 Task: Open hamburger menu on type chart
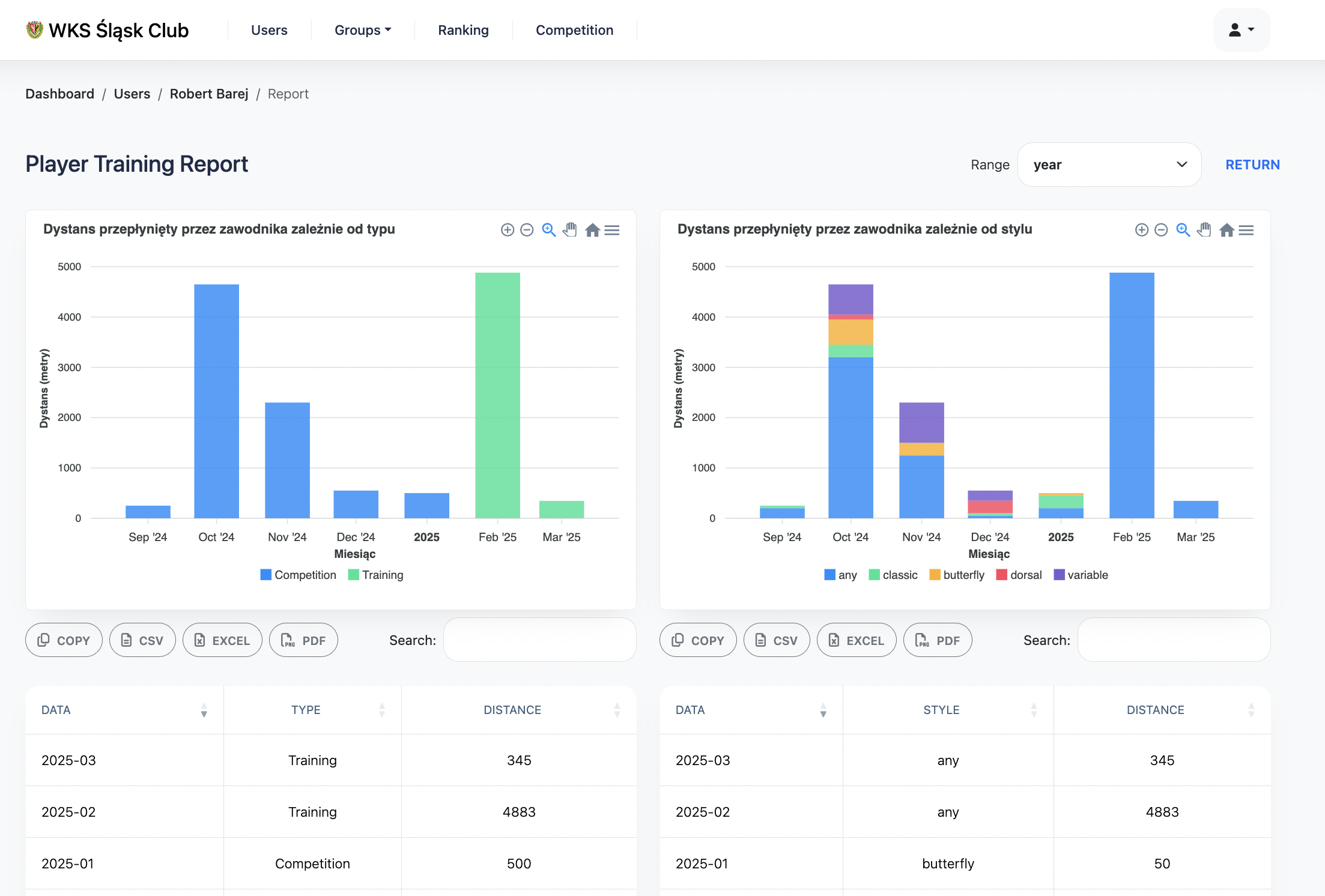(612, 230)
